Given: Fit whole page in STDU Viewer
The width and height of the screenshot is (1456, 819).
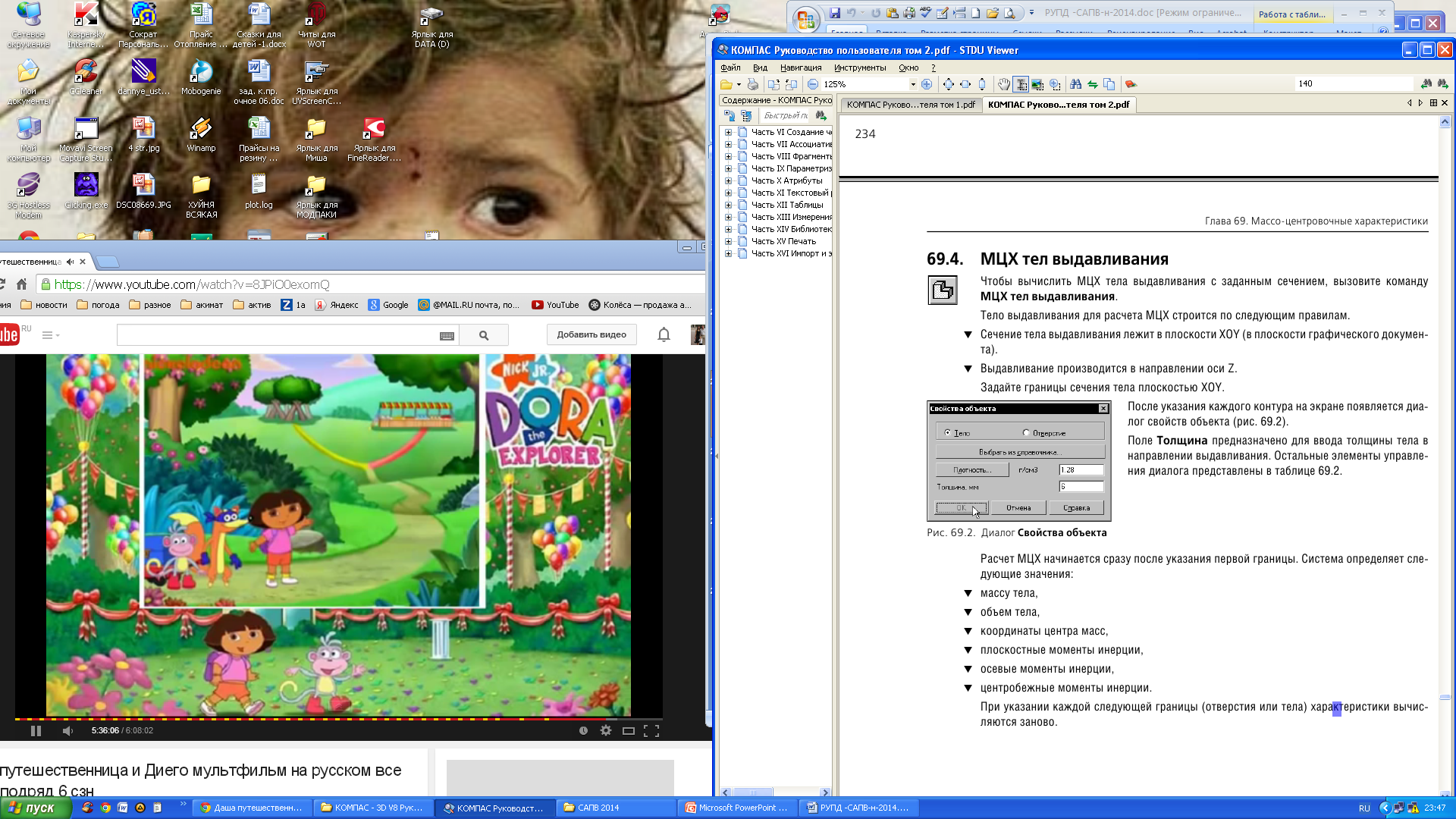Looking at the screenshot, I should 949,84.
